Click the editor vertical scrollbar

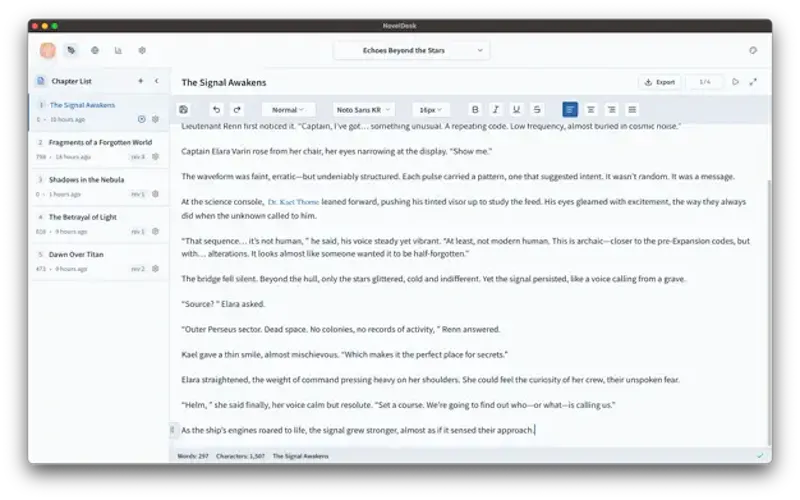[x=769, y=311]
